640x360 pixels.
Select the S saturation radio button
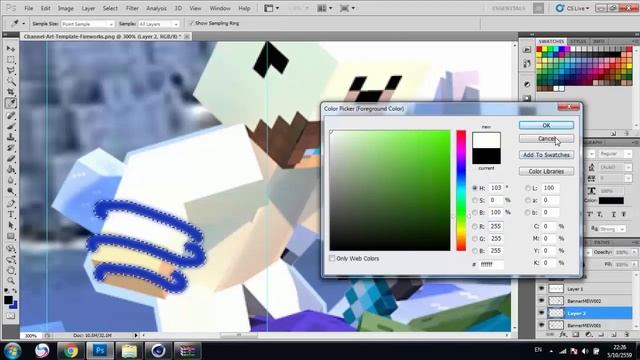pyautogui.click(x=474, y=200)
